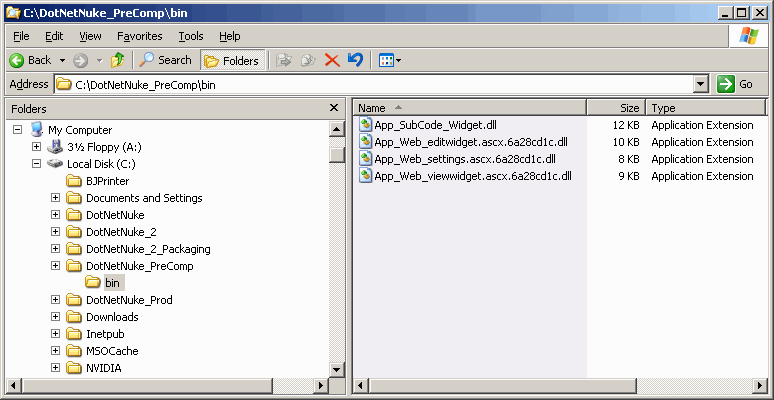
Task: Open the Views dropdown button
Action: coord(389,60)
